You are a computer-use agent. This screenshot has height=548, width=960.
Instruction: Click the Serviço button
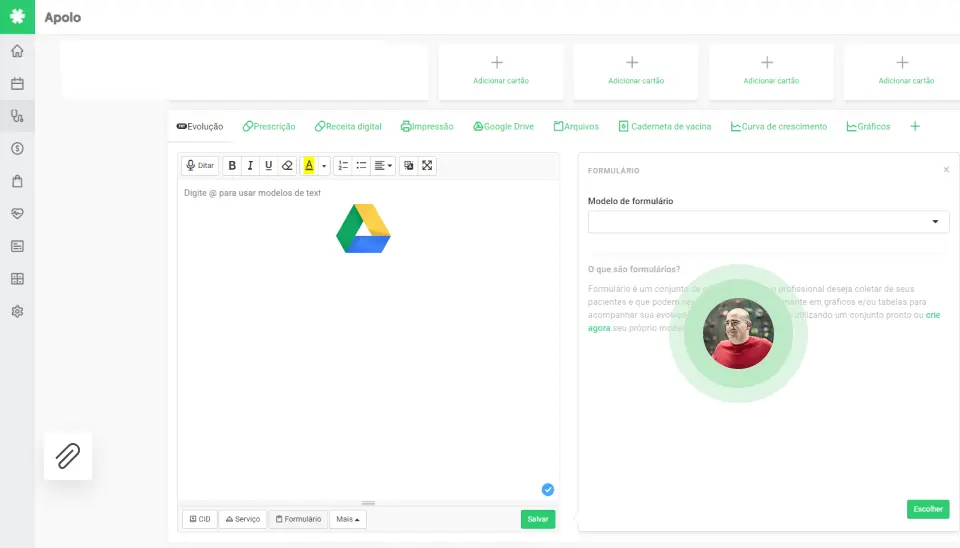(242, 519)
